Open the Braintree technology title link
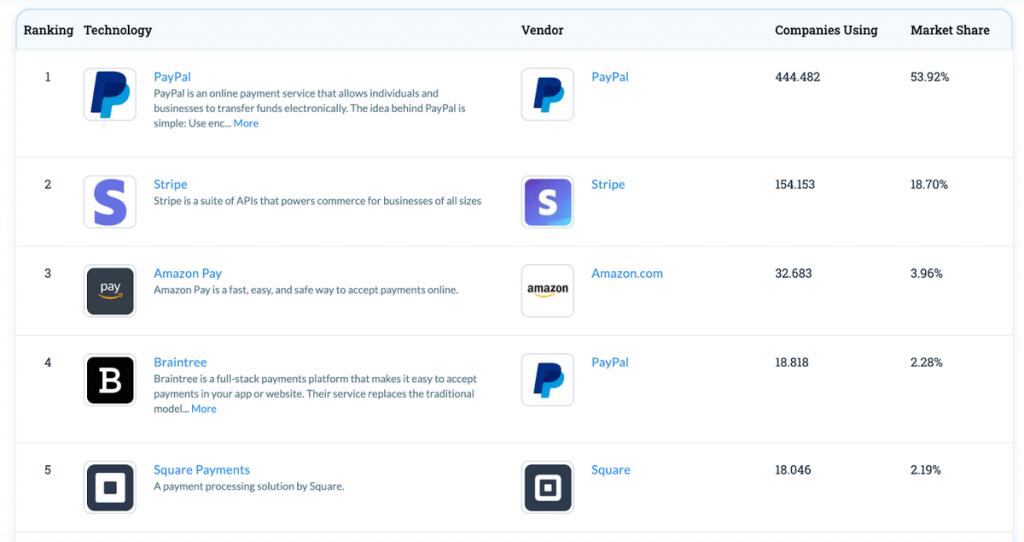Screen dimensions: 1024x542 [180, 363]
